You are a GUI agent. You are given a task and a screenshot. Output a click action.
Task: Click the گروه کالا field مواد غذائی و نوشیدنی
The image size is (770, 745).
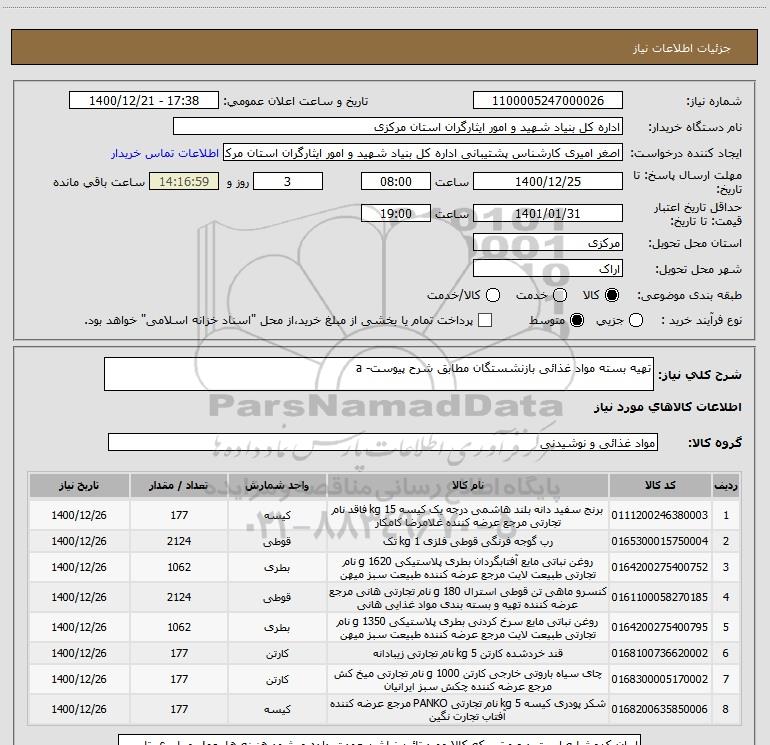383,442
